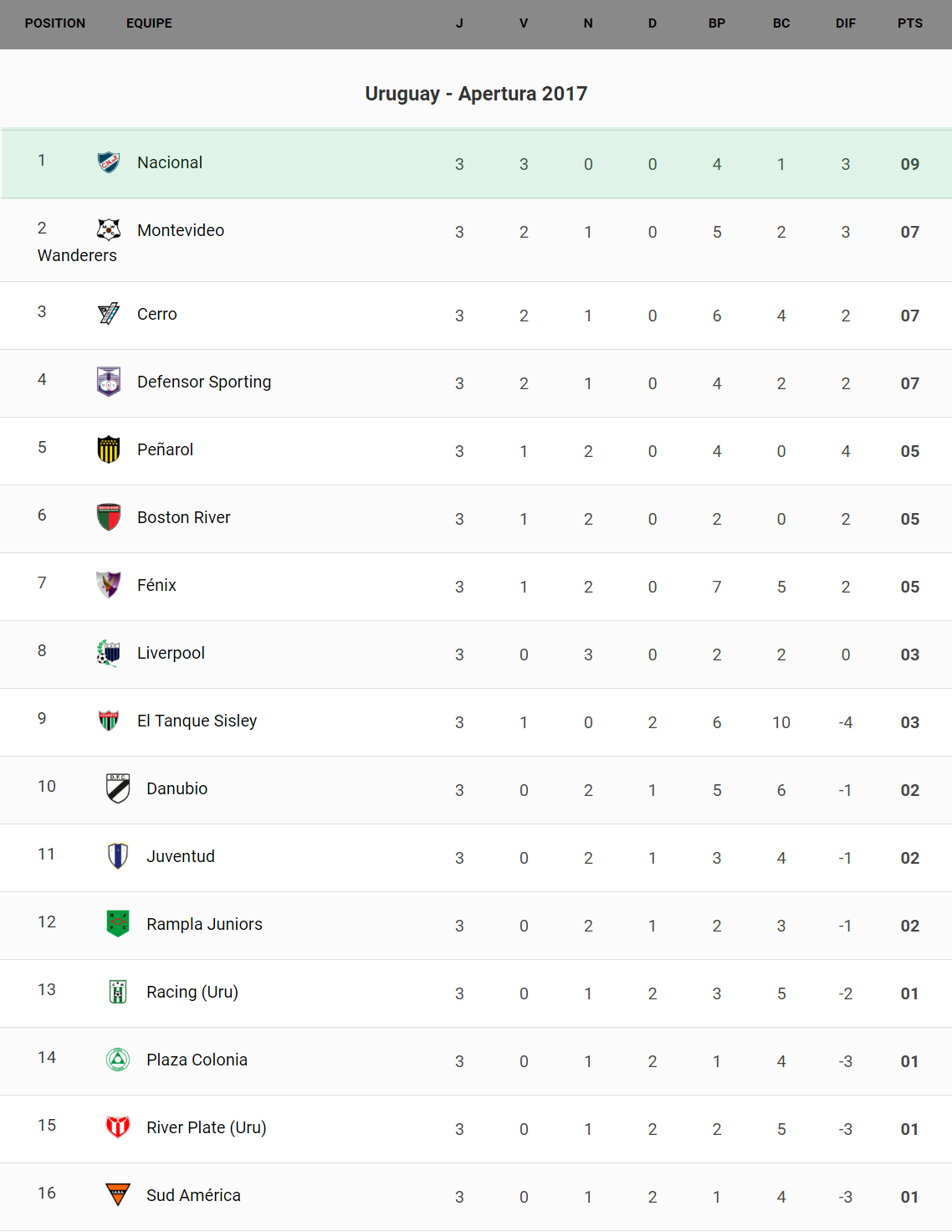
Task: Select the Fénix team name
Action: pos(156,585)
